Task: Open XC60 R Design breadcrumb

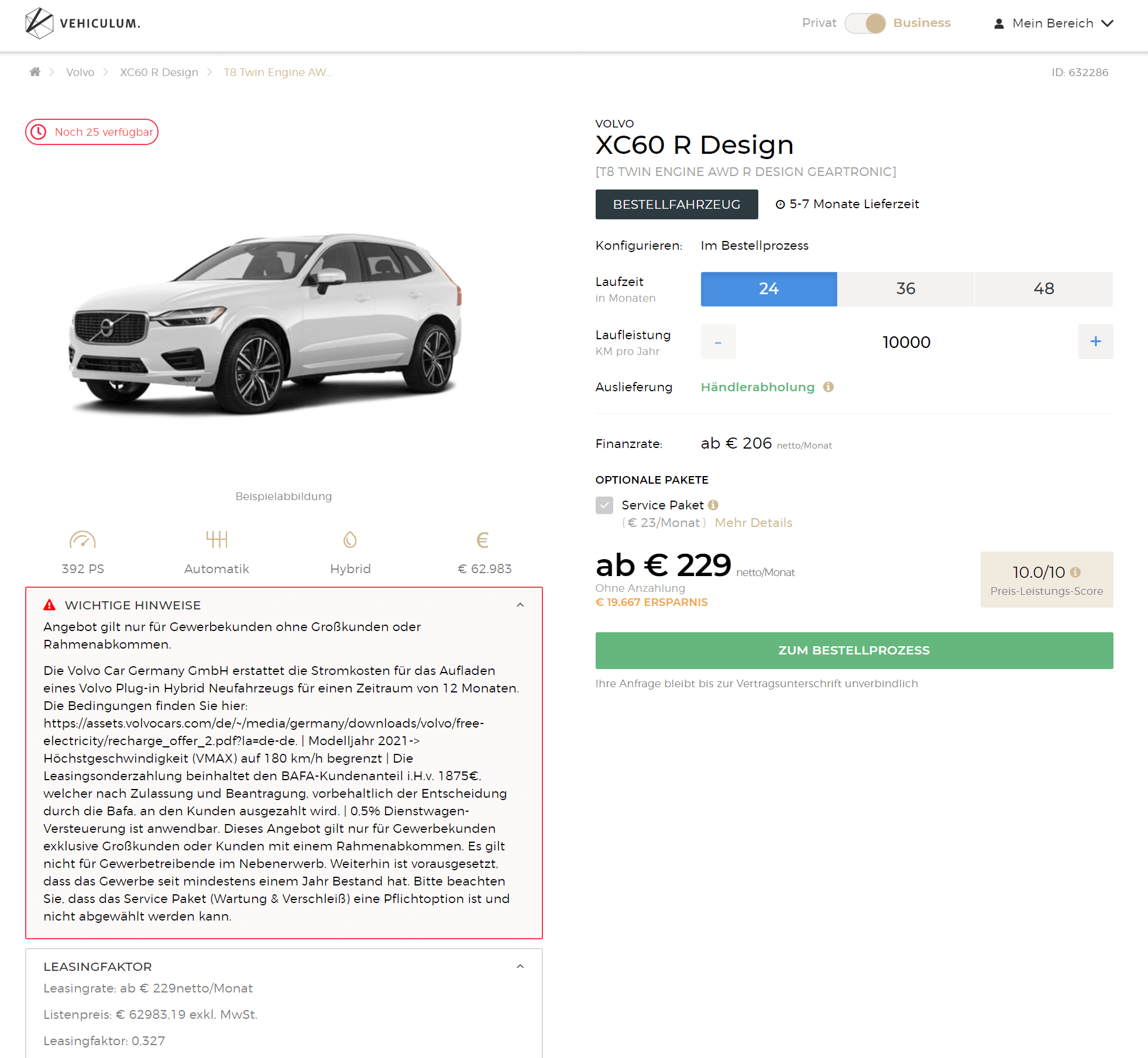Action: pyautogui.click(x=159, y=72)
